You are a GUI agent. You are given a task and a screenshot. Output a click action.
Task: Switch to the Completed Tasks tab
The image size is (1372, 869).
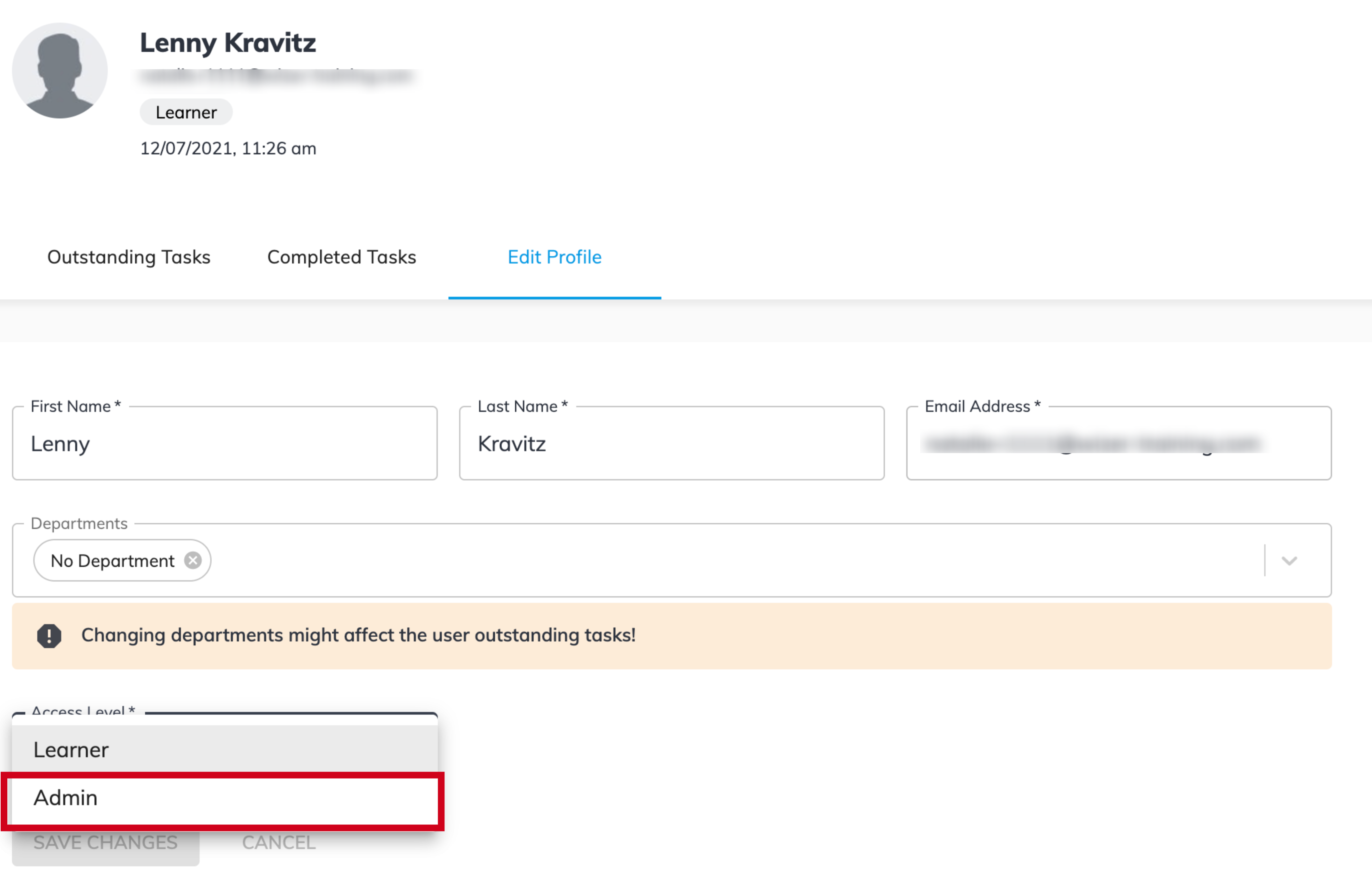[342, 257]
